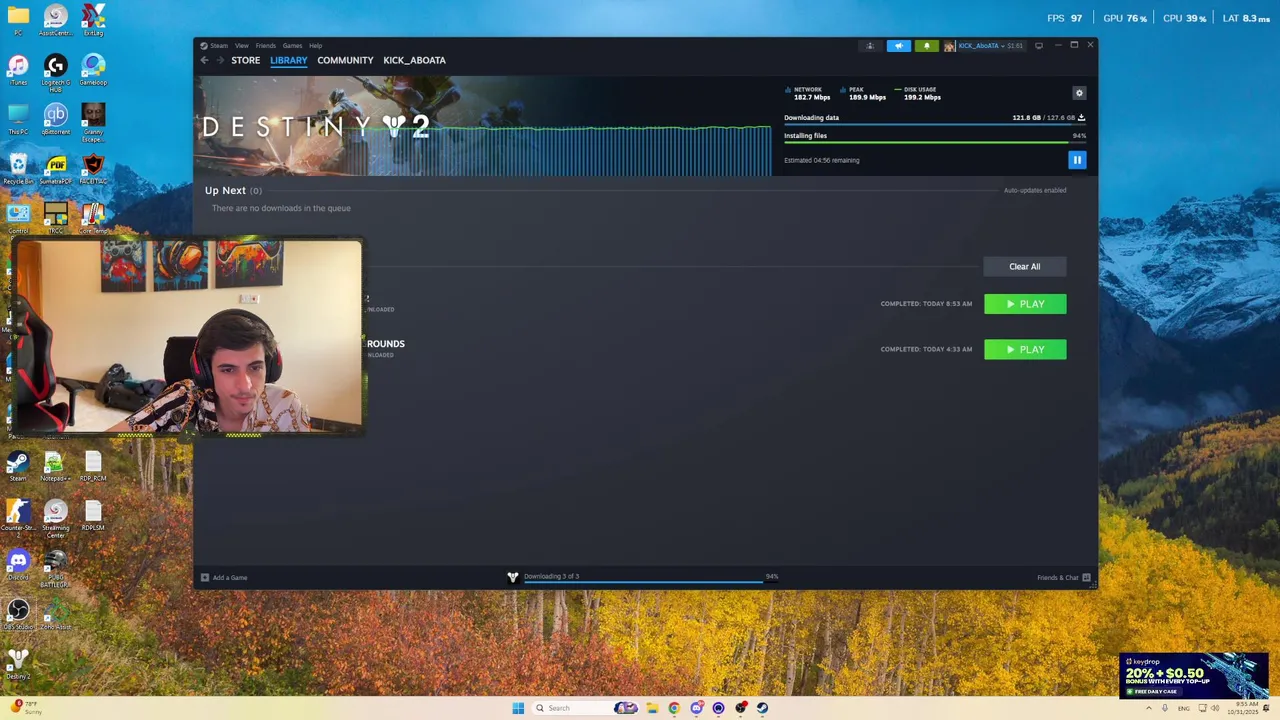This screenshot has height=720, width=1280.
Task: Open download settings gear in Steam
Action: pos(1079,93)
